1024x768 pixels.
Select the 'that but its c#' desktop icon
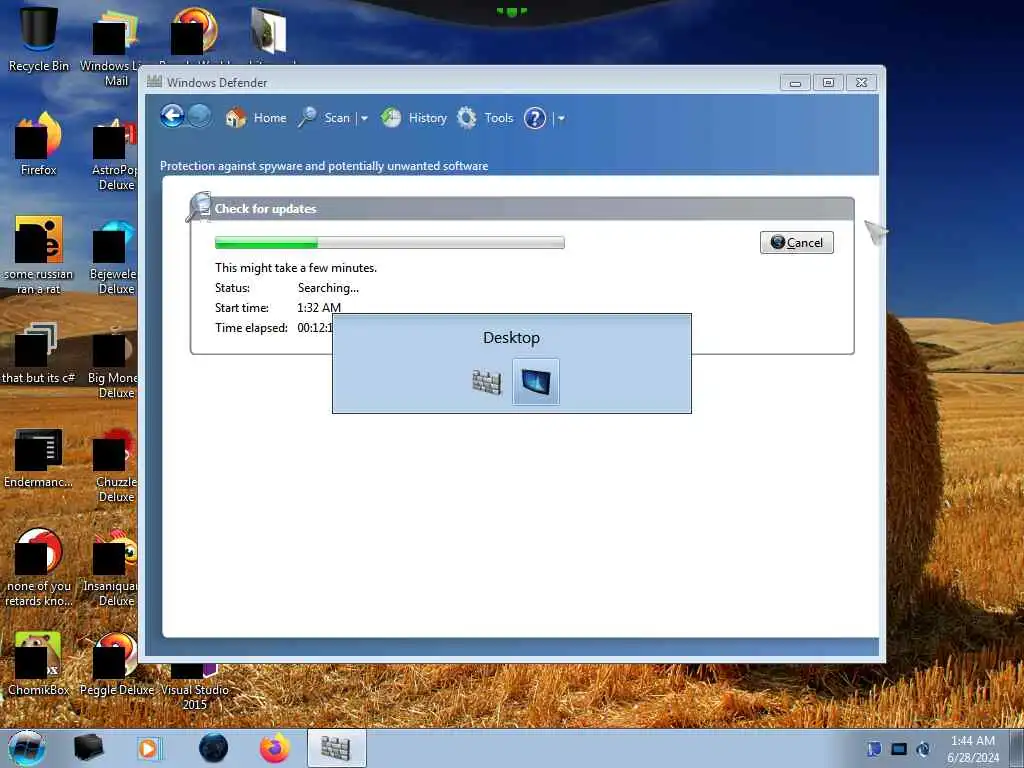pyautogui.click(x=39, y=353)
